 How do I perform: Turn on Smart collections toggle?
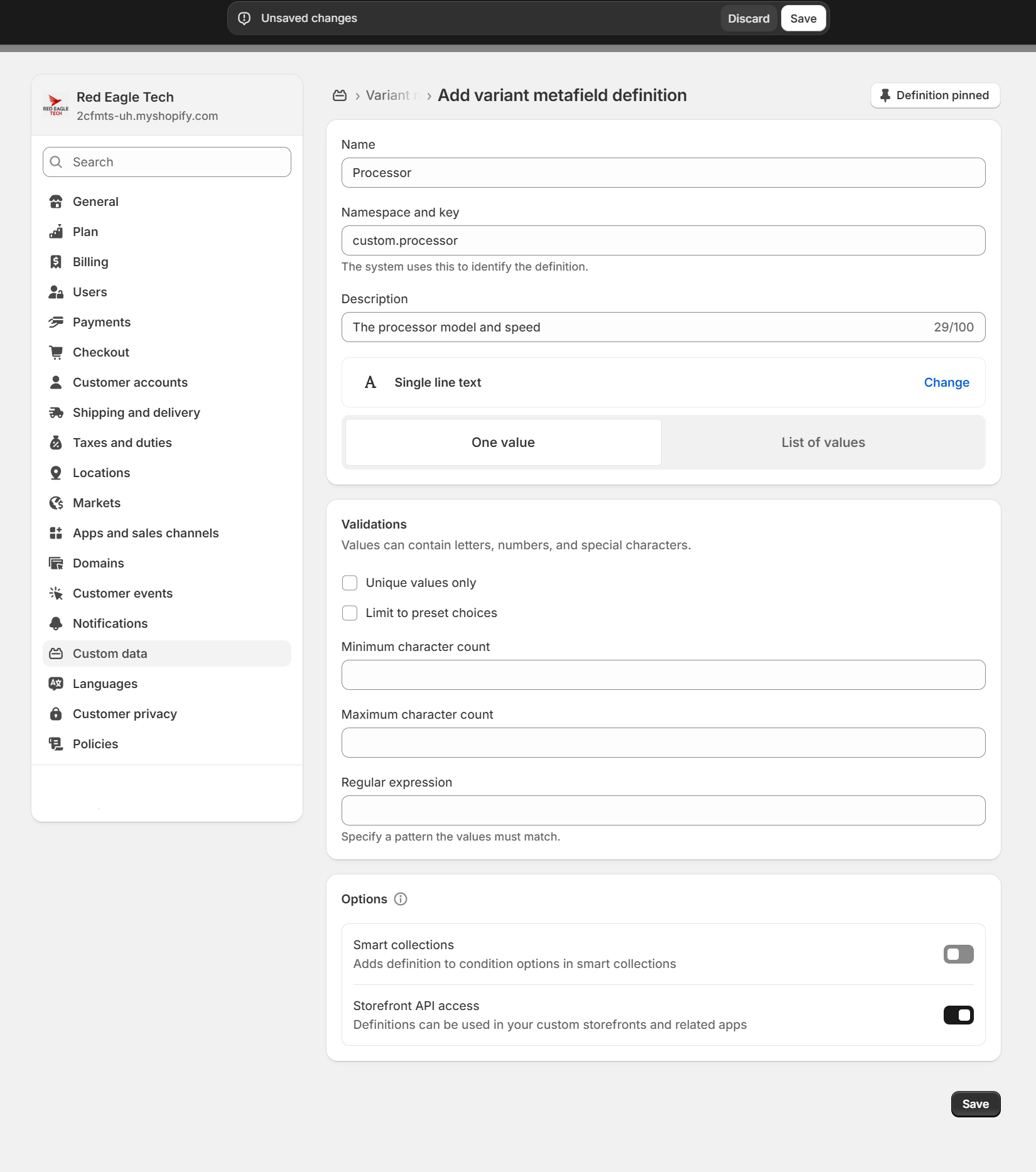click(958, 954)
